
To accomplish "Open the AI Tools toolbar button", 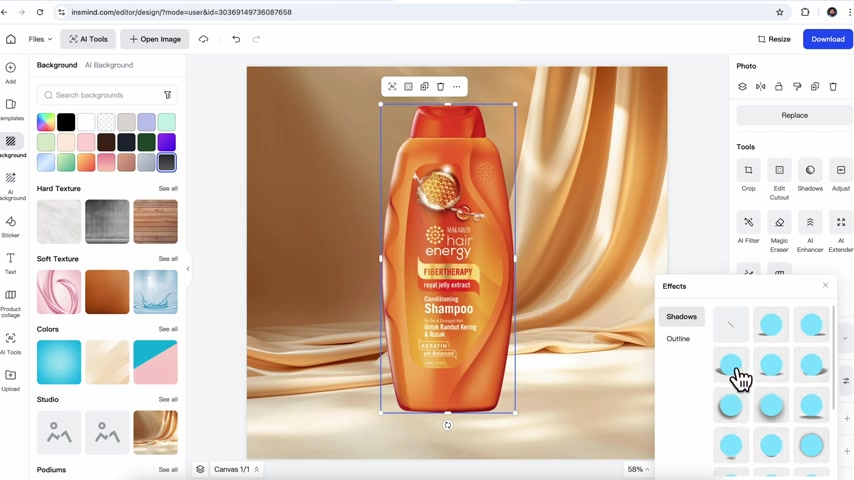I will [88, 39].
